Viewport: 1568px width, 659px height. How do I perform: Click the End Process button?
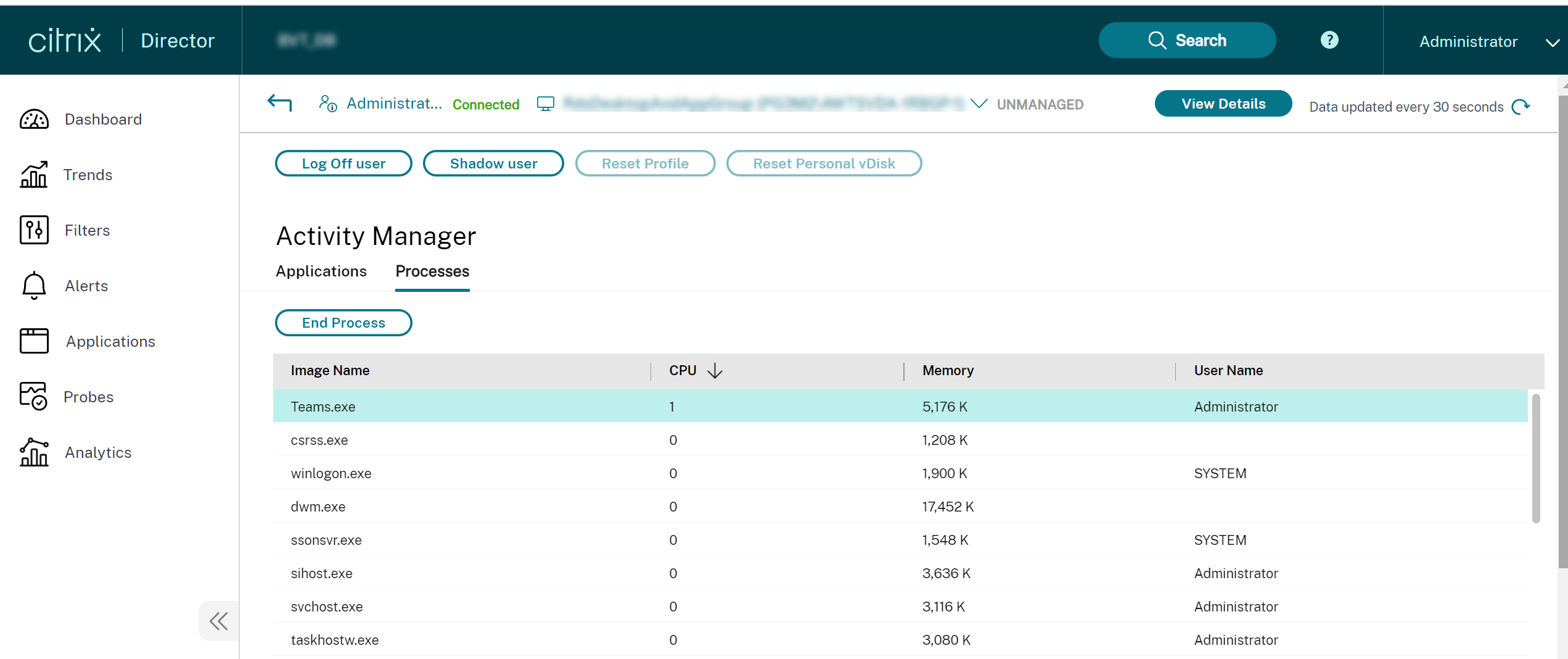(x=343, y=322)
